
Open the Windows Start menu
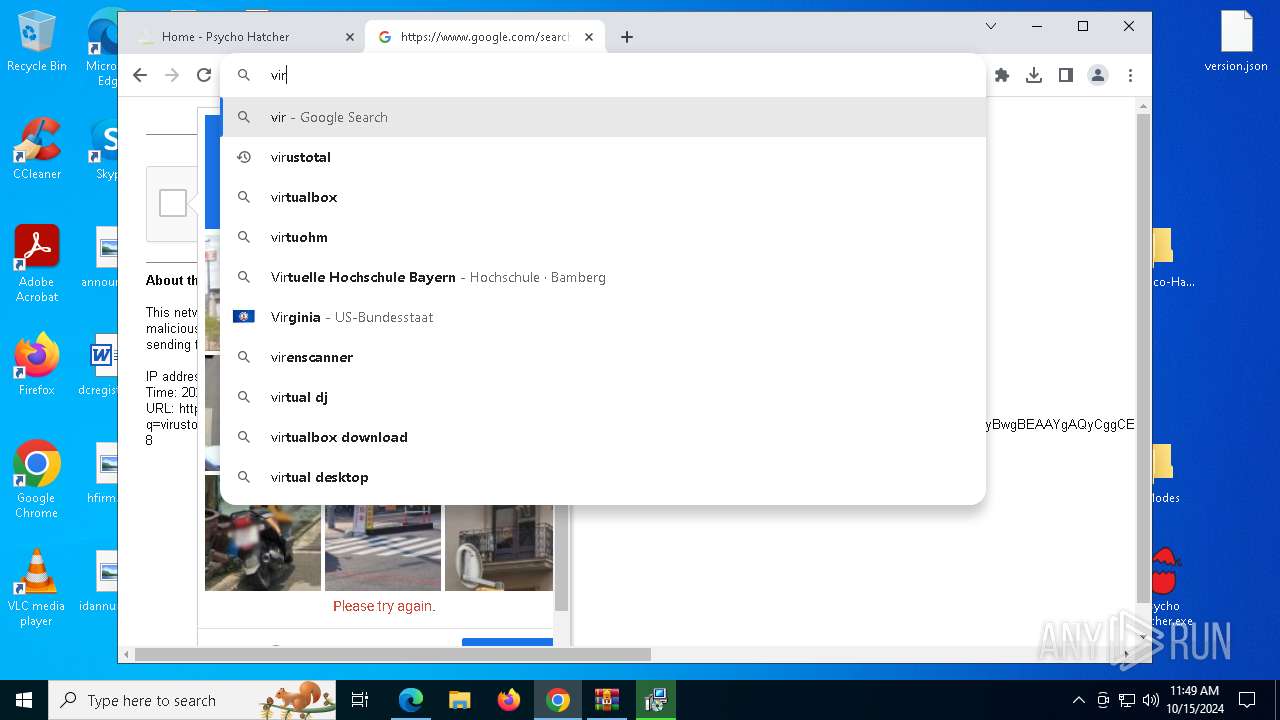click(x=24, y=700)
